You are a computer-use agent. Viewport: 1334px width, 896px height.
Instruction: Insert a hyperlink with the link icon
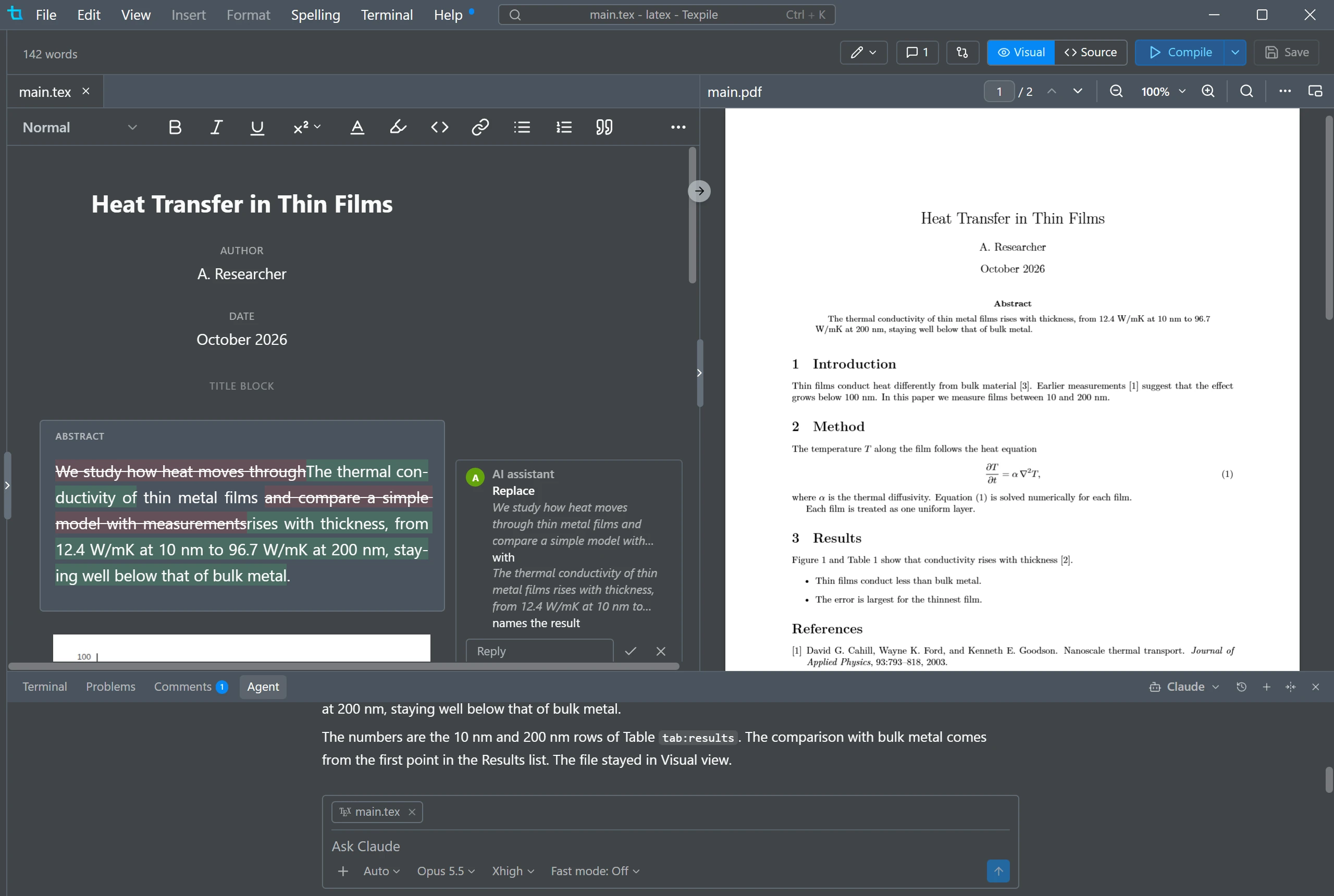pos(480,127)
